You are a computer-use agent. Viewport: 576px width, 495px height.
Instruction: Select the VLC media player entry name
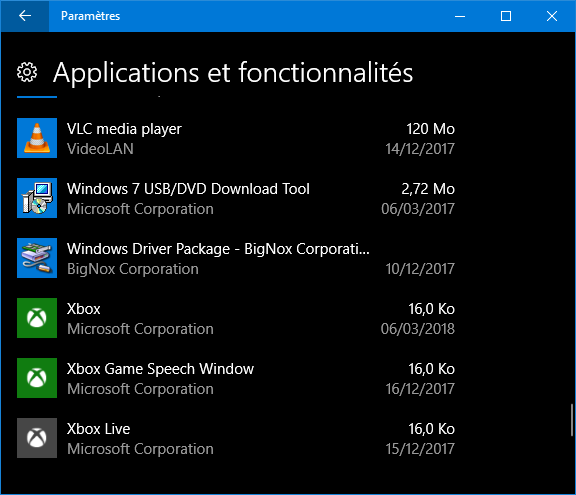[x=124, y=129]
